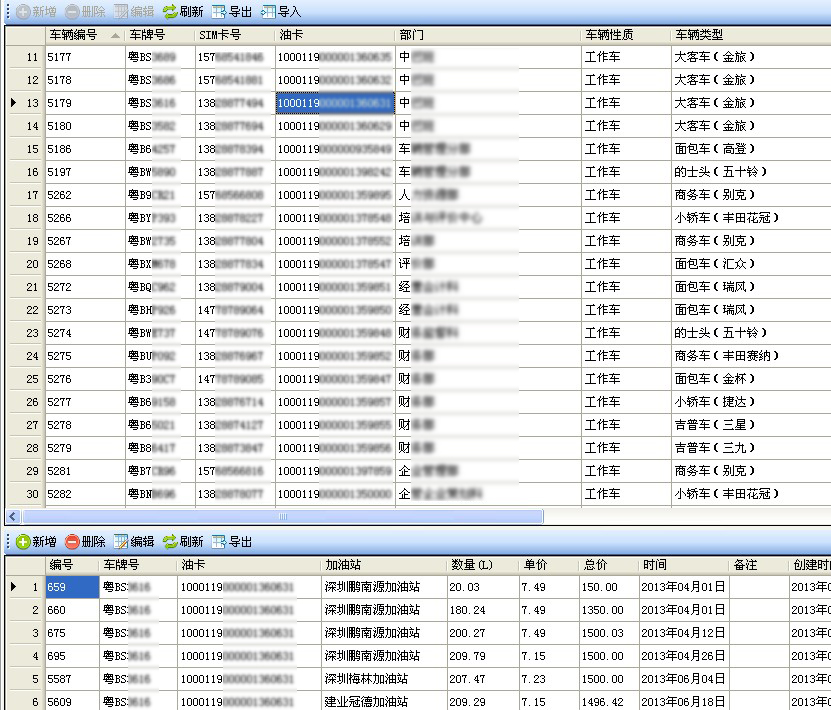831x710 pixels.
Task: Select the fuel record dated 2013年04月26日
Action: [682, 656]
